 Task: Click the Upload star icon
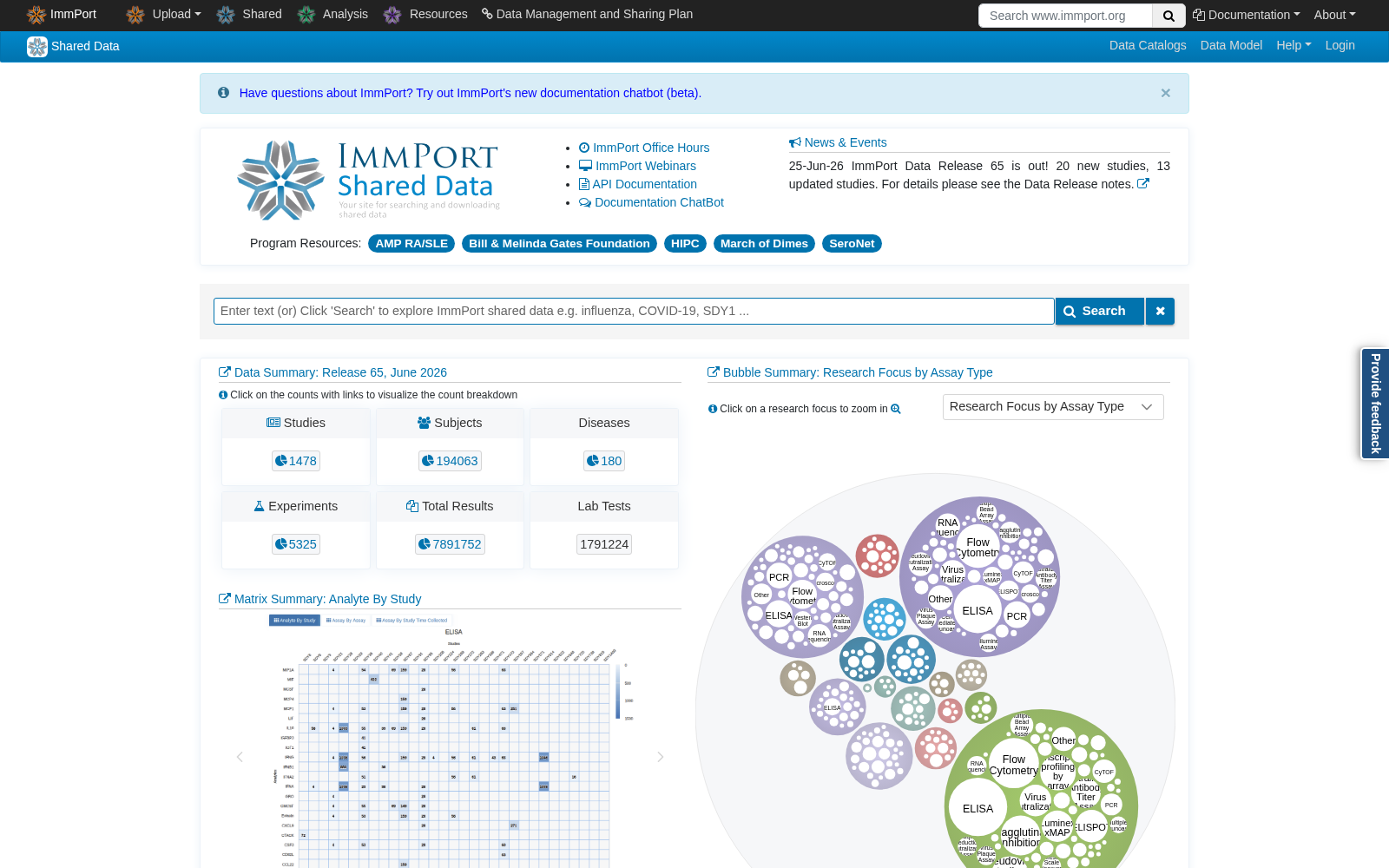[135, 15]
